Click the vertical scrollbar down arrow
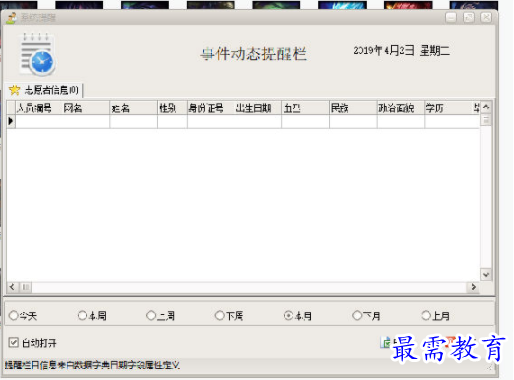 [486, 275]
